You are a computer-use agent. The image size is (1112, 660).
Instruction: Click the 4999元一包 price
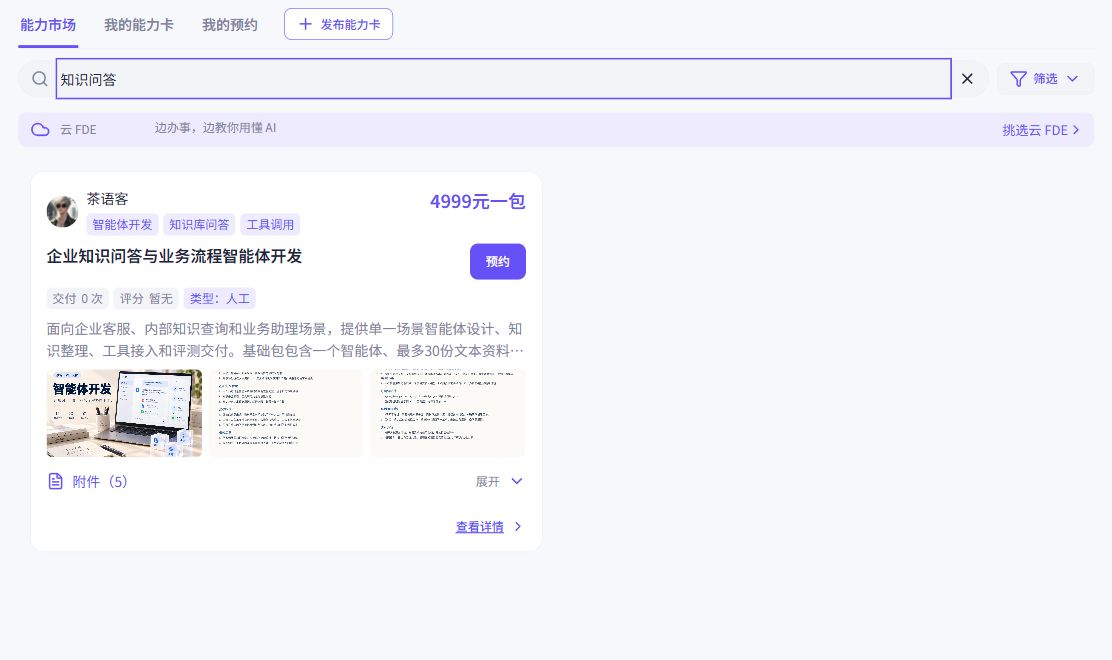(x=477, y=201)
